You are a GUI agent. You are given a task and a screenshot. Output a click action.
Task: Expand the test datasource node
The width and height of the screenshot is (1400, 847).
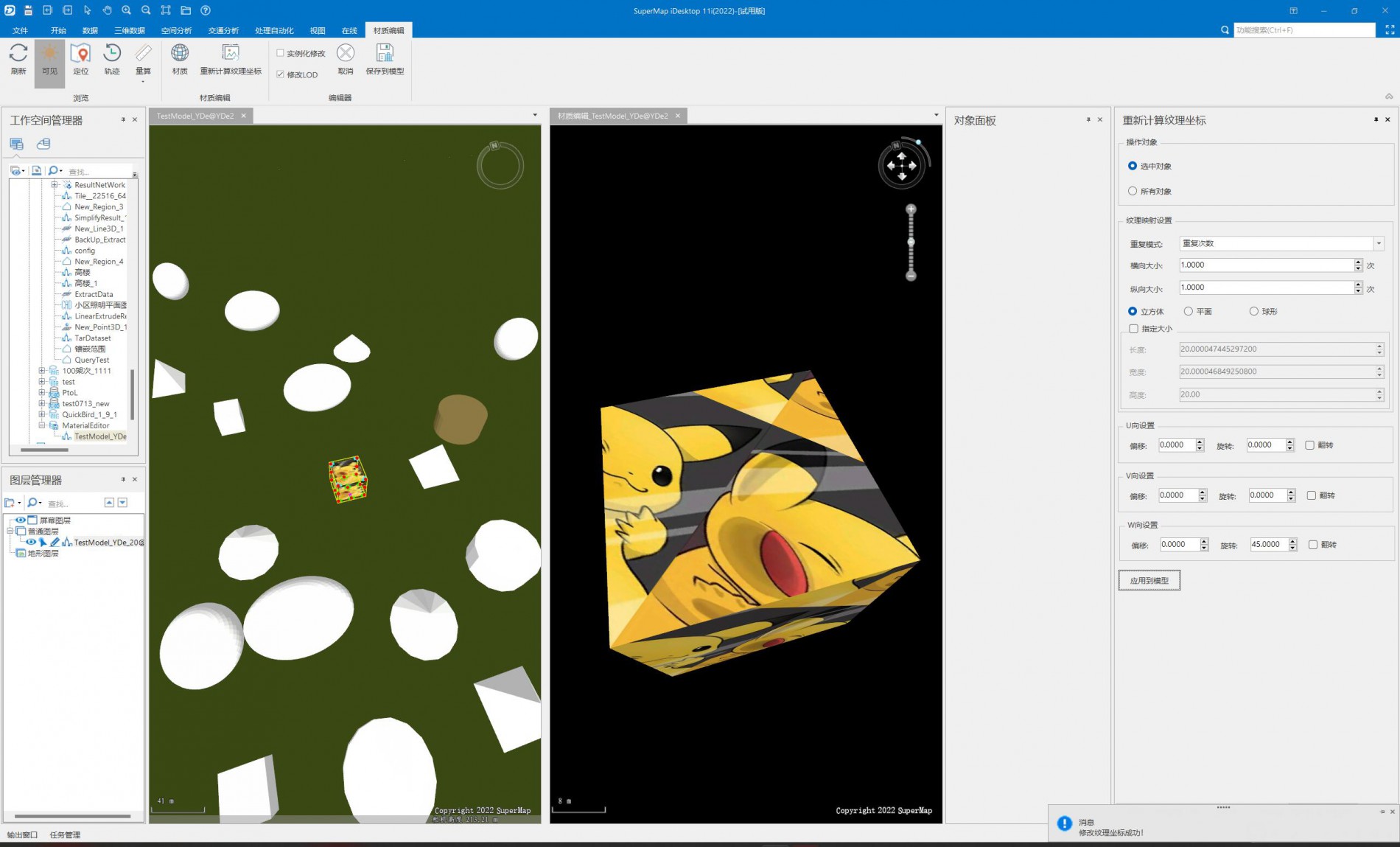42,382
